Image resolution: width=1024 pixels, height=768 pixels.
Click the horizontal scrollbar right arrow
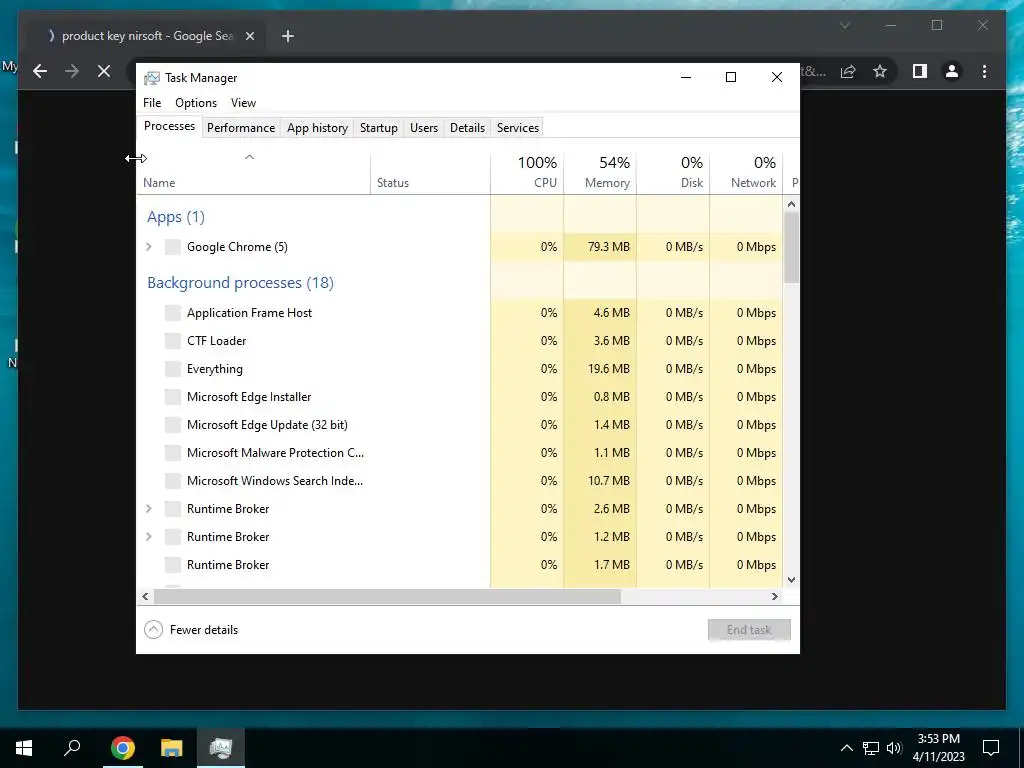coord(775,596)
